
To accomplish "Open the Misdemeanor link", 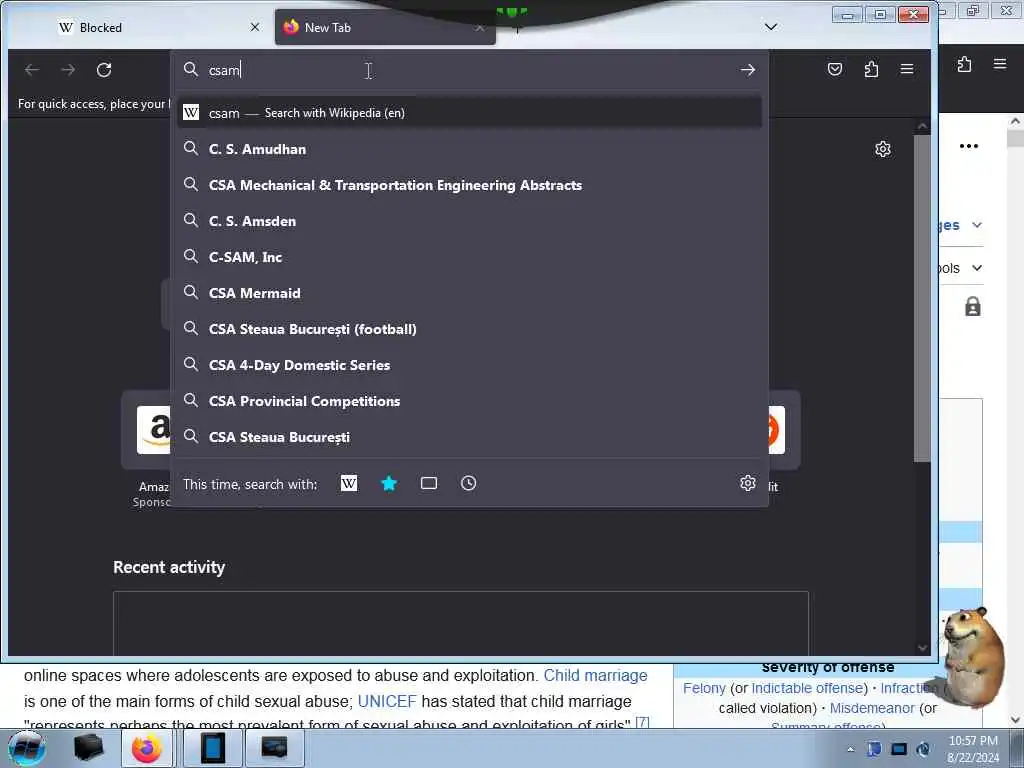I will 872,708.
